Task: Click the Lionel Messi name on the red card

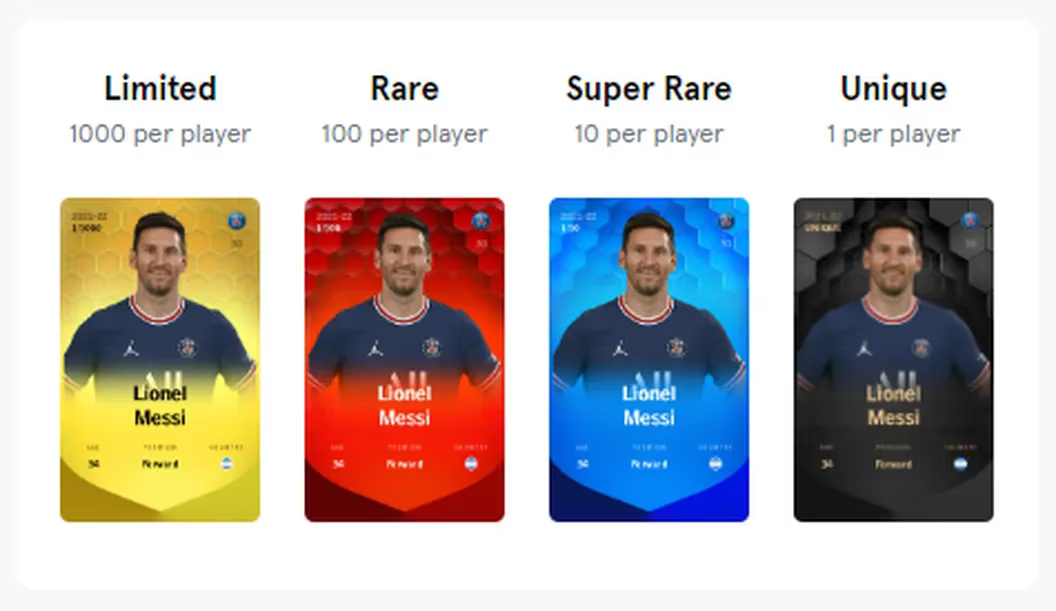Action: (x=405, y=406)
